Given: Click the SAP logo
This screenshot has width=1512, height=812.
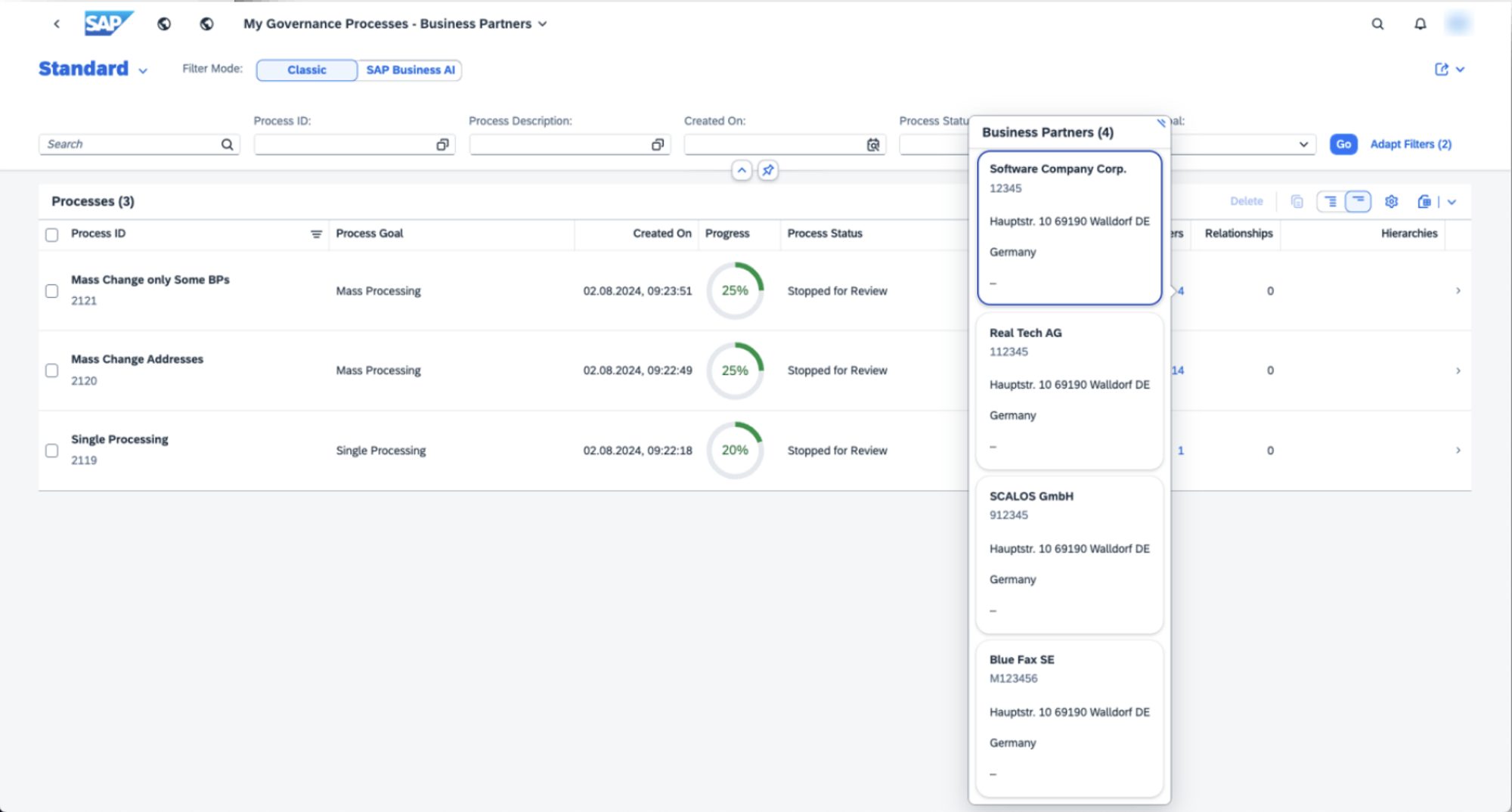Looking at the screenshot, I should 109,23.
